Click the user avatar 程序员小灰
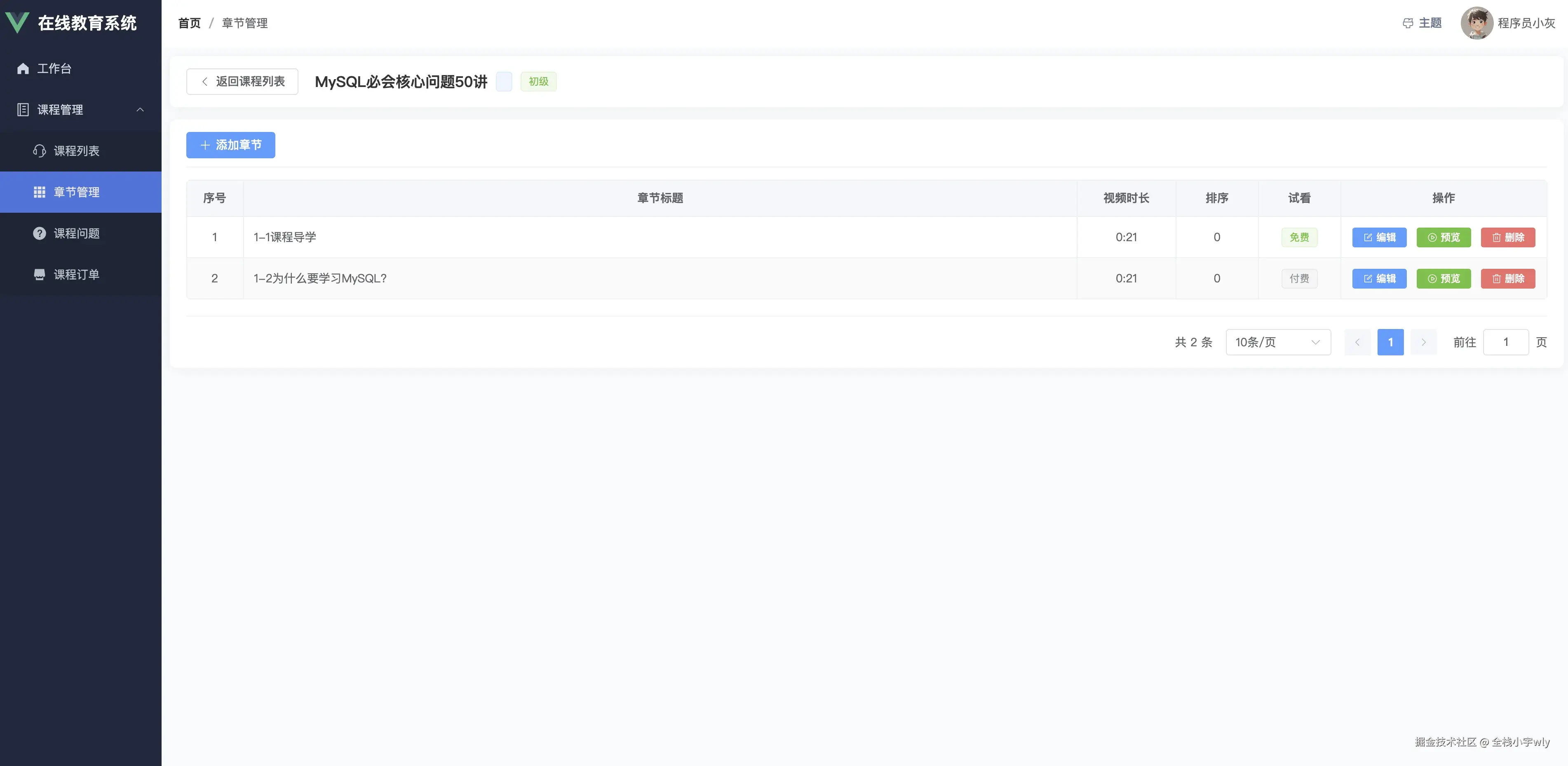Screen dimensions: 1568x766 coord(1476,23)
